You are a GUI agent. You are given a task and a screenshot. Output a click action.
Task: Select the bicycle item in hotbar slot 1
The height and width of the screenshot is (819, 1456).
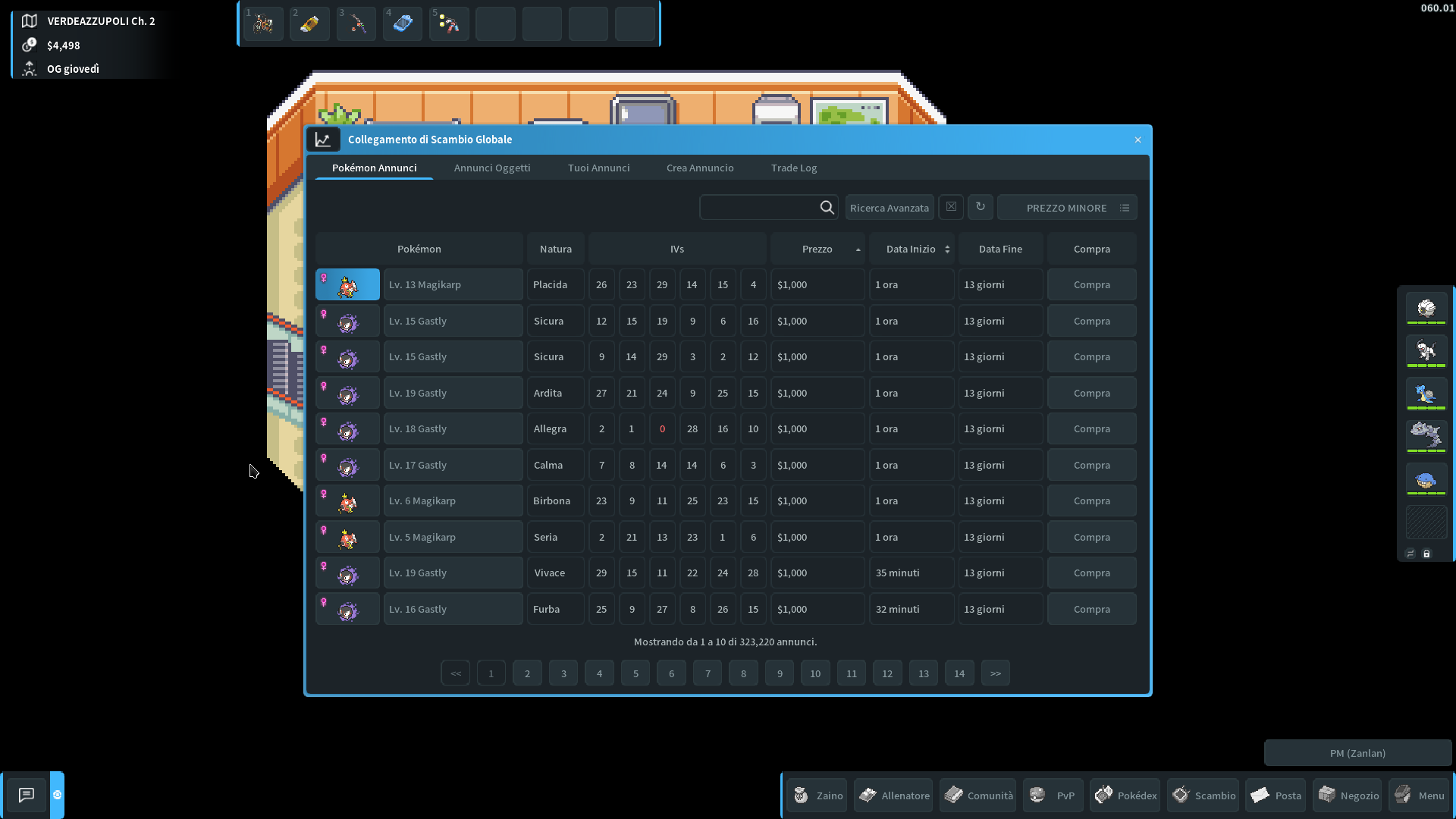(x=263, y=24)
